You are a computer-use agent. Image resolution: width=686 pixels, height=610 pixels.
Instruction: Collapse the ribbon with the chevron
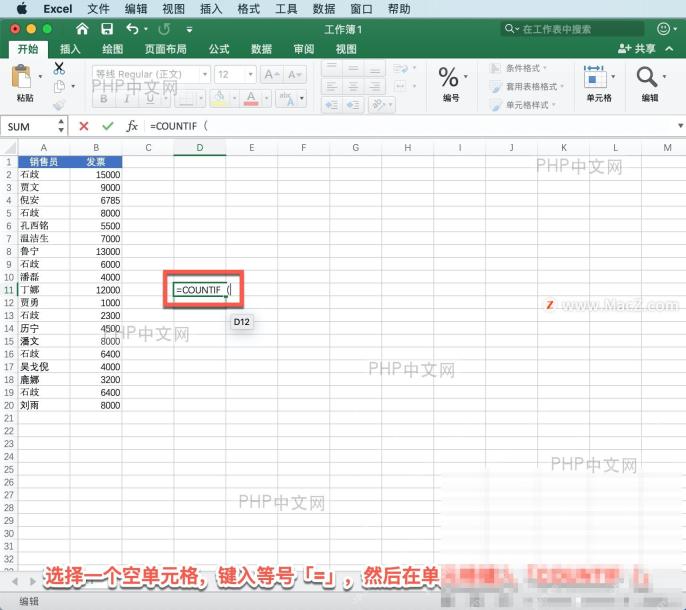click(x=669, y=49)
